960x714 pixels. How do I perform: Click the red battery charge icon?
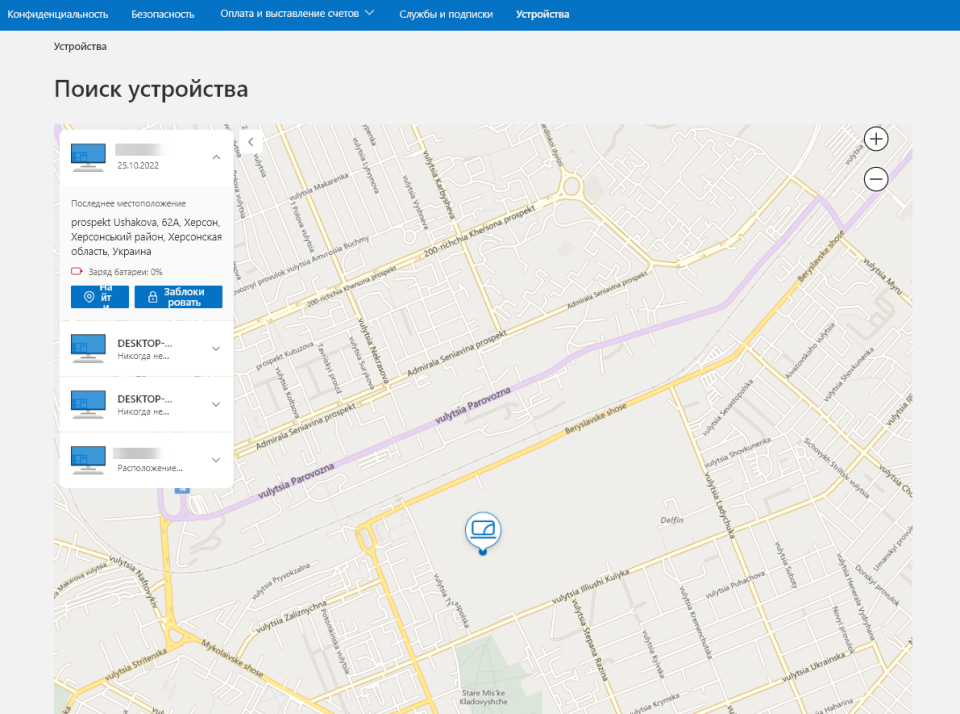(x=76, y=272)
